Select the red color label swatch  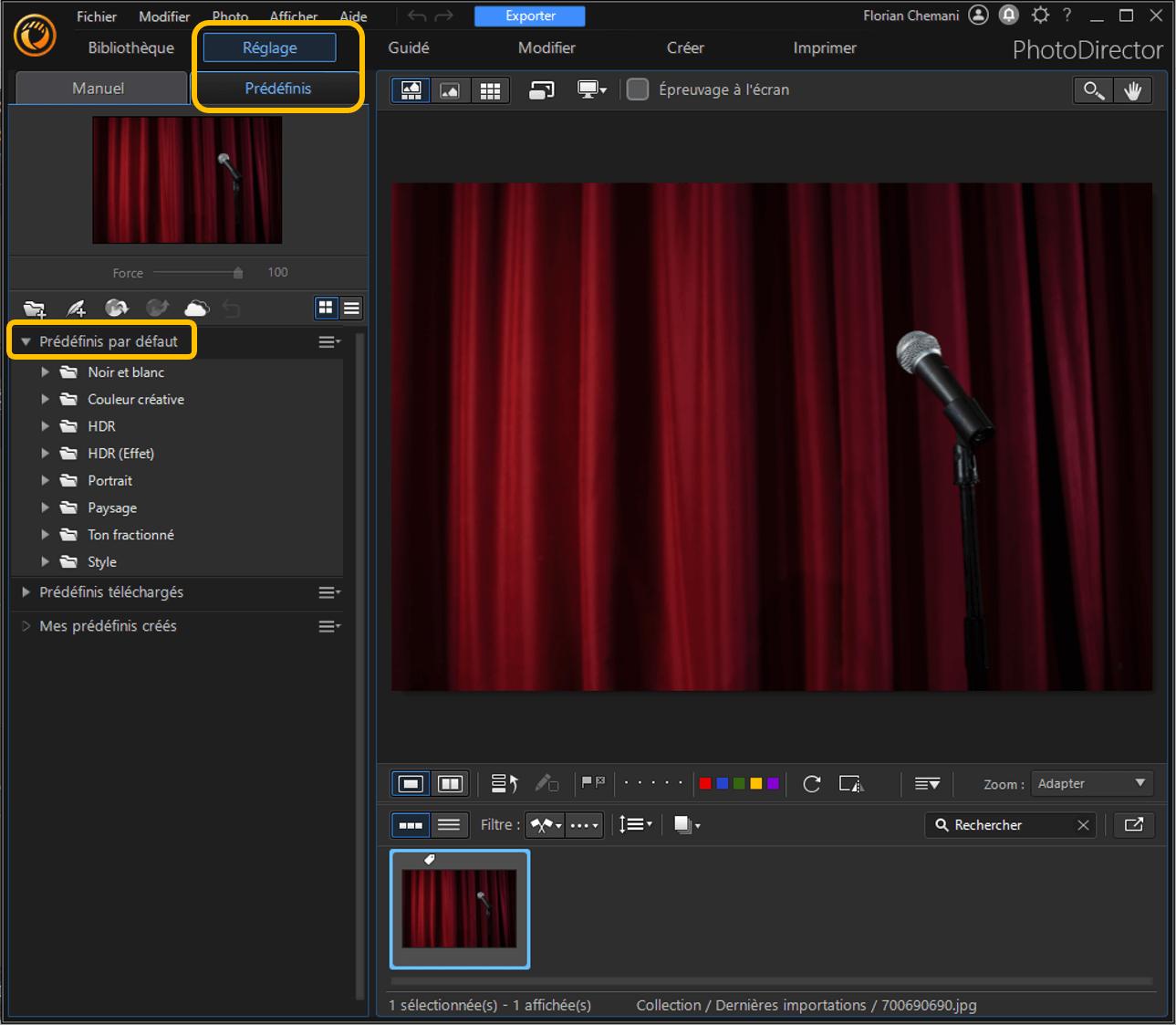point(704,784)
